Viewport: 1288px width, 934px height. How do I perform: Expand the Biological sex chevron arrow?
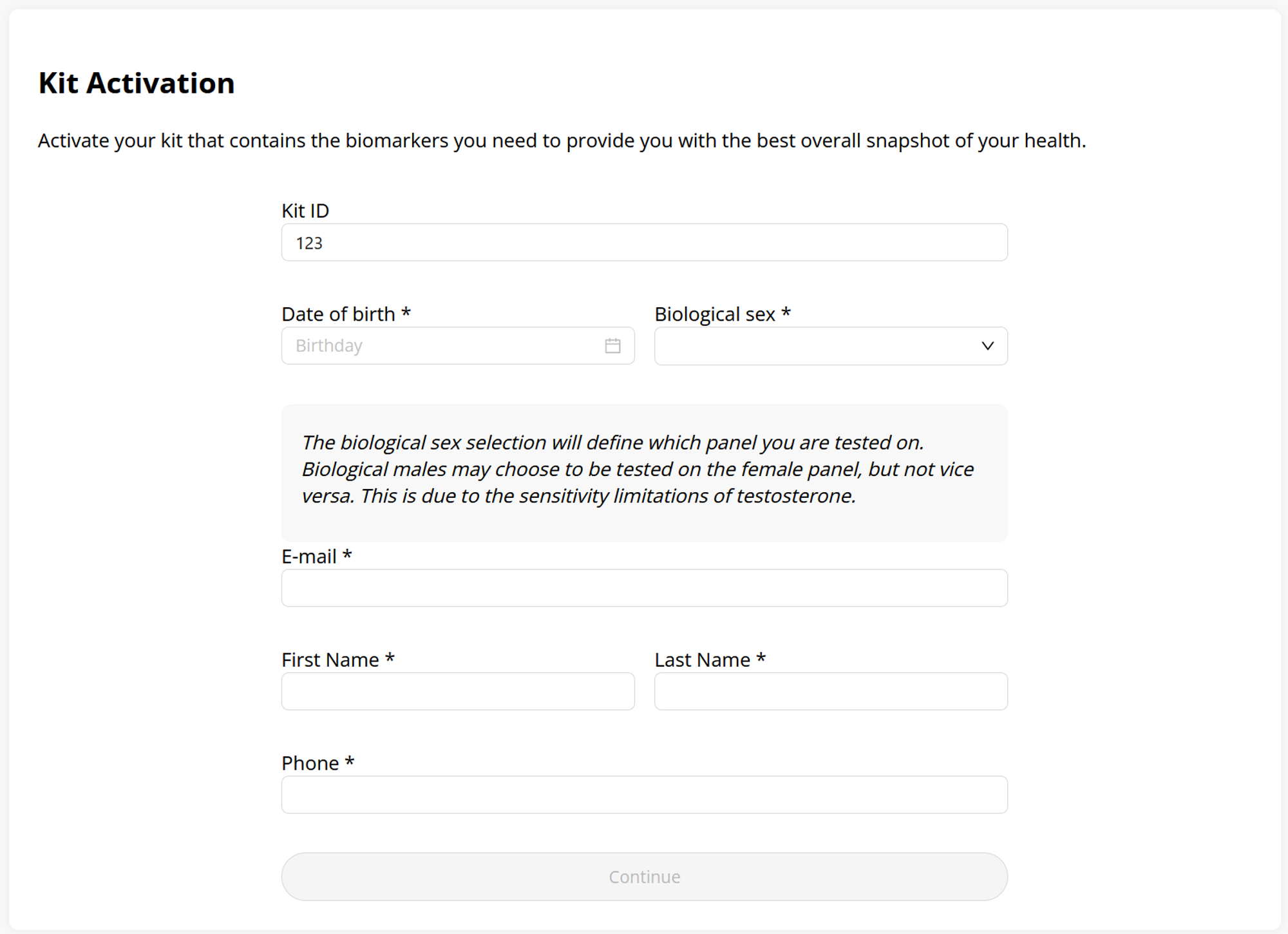[x=987, y=346]
